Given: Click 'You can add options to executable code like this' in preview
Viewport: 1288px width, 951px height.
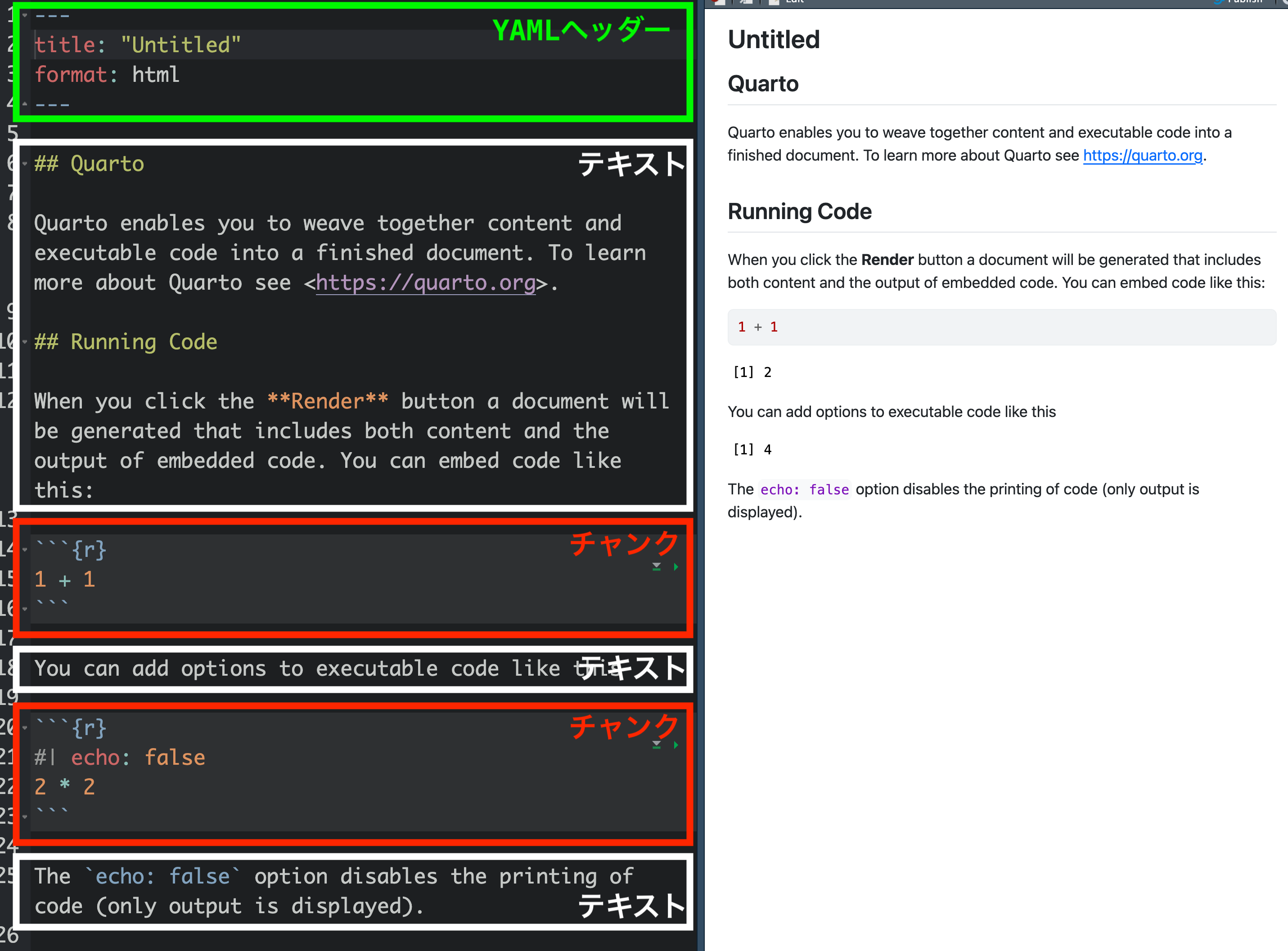Looking at the screenshot, I should 891,412.
